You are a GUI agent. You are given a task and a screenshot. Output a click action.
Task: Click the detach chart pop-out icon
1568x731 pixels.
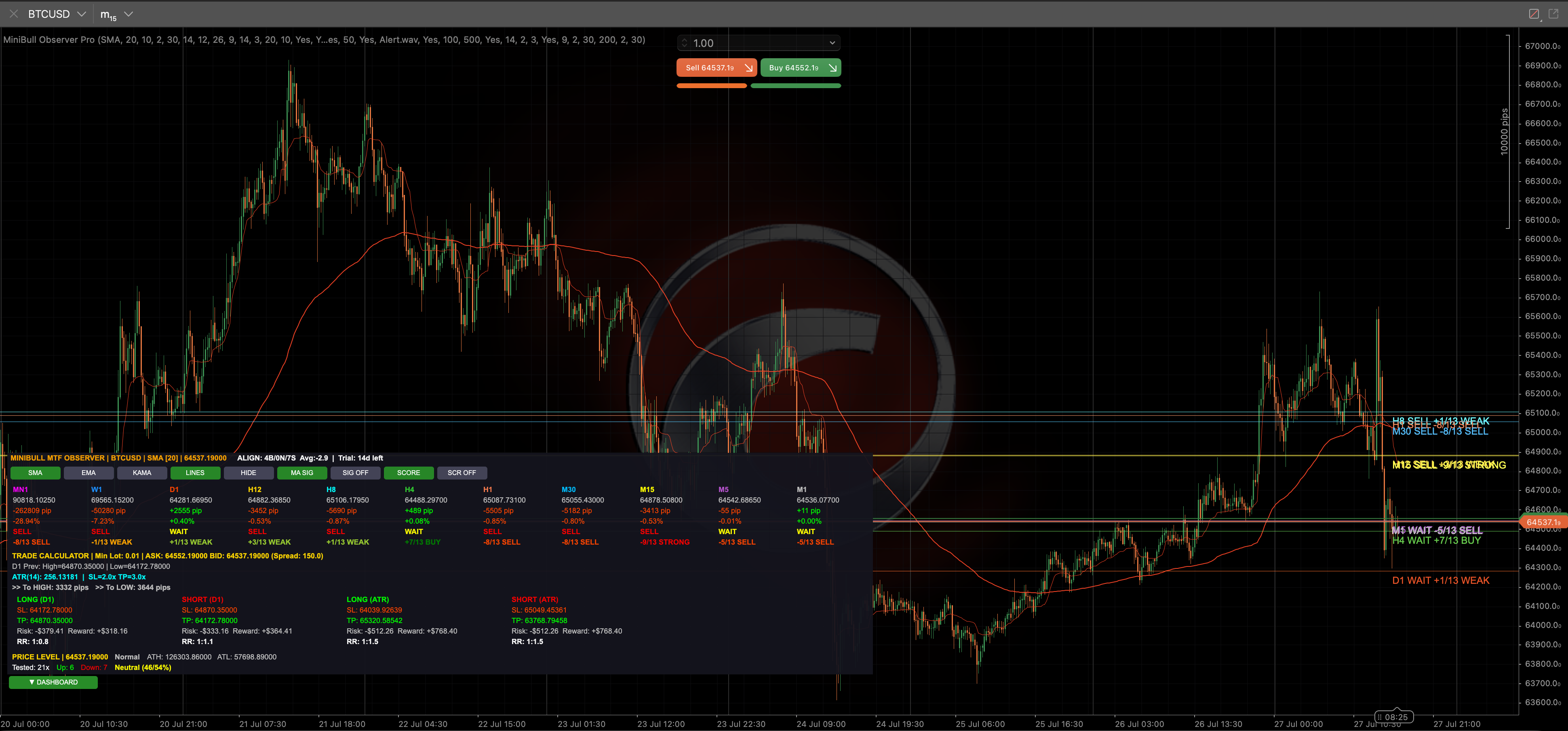[x=1554, y=13]
